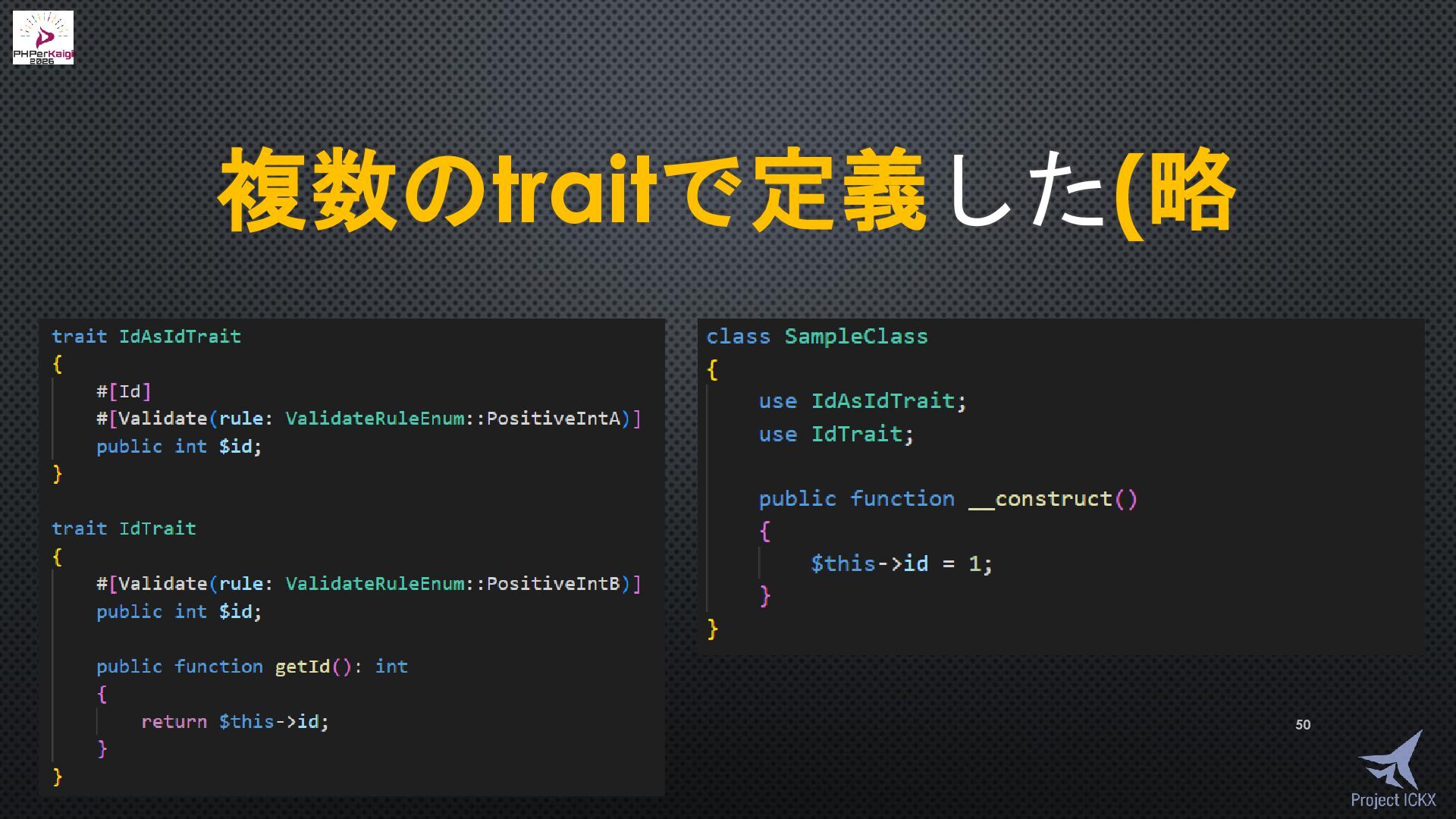Click the slide title heading text

(726, 190)
